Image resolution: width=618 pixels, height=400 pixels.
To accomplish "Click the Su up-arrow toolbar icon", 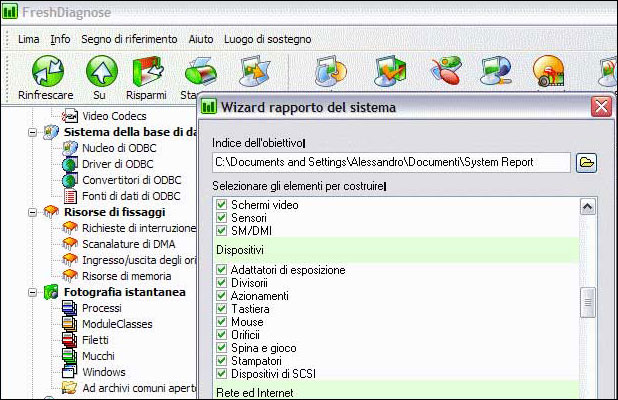I will tap(99, 70).
